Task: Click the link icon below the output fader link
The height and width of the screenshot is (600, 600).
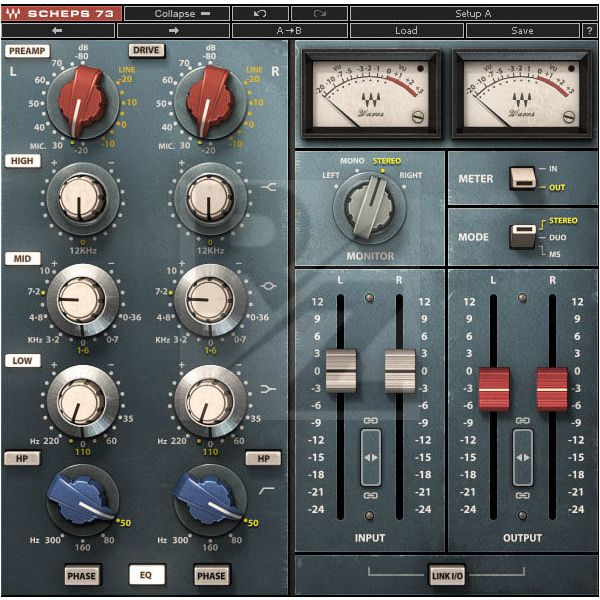Action: (523, 496)
